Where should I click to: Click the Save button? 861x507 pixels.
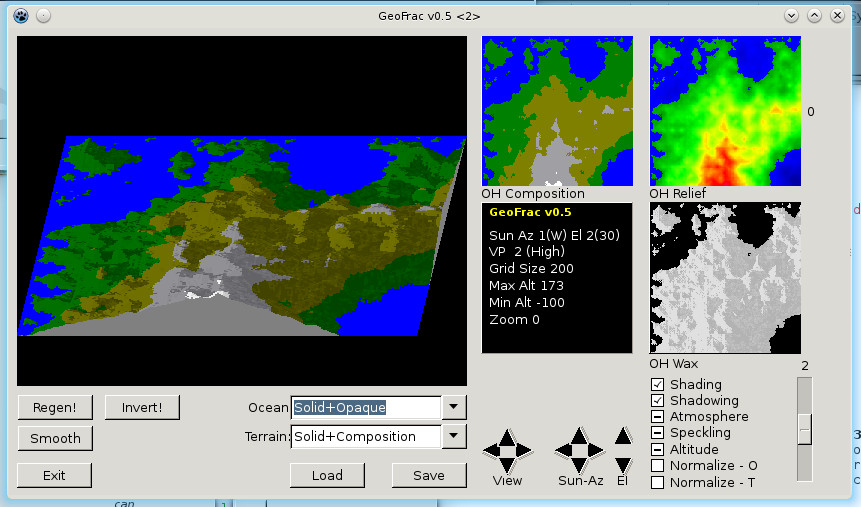(428, 475)
